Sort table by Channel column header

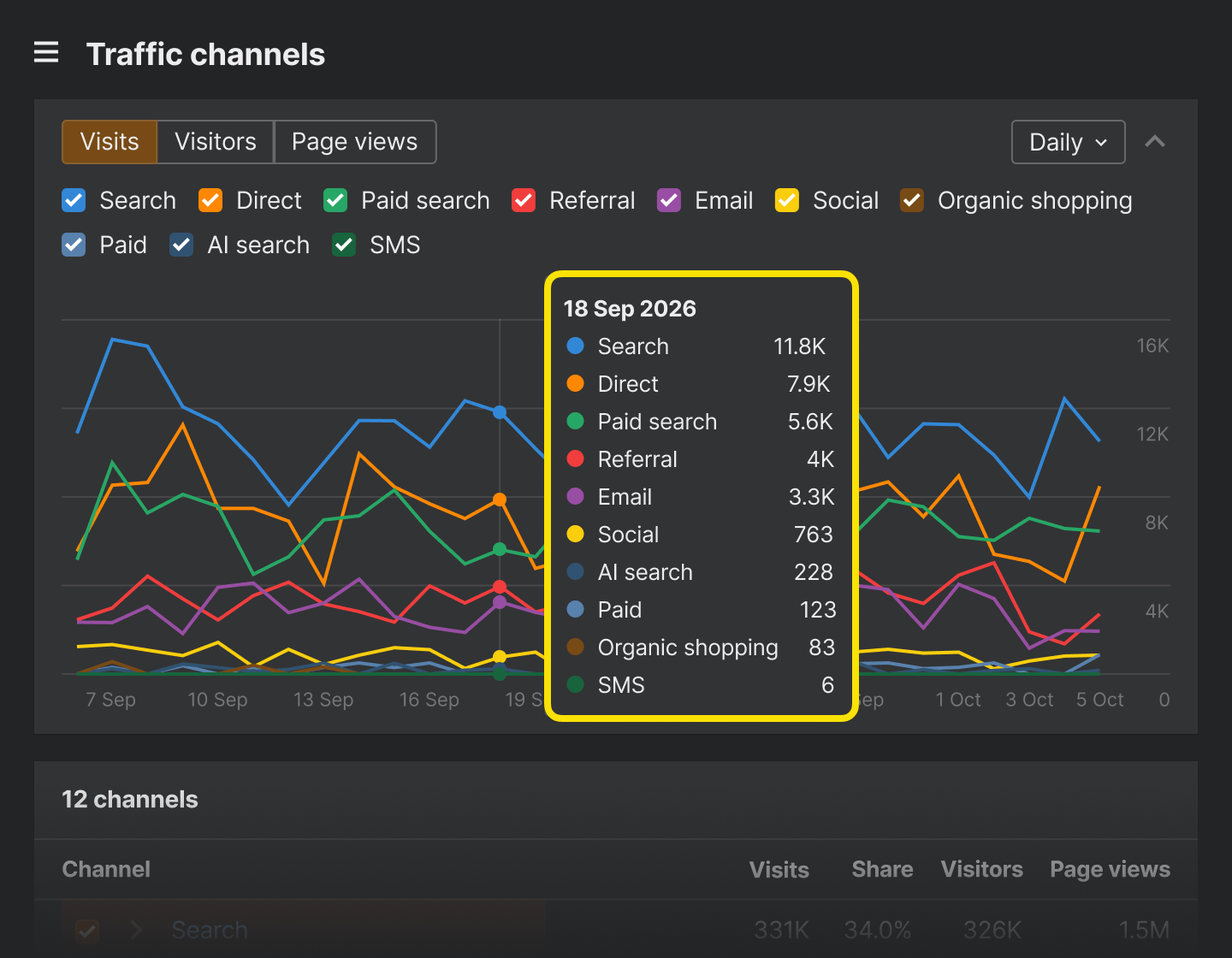pyautogui.click(x=106, y=869)
